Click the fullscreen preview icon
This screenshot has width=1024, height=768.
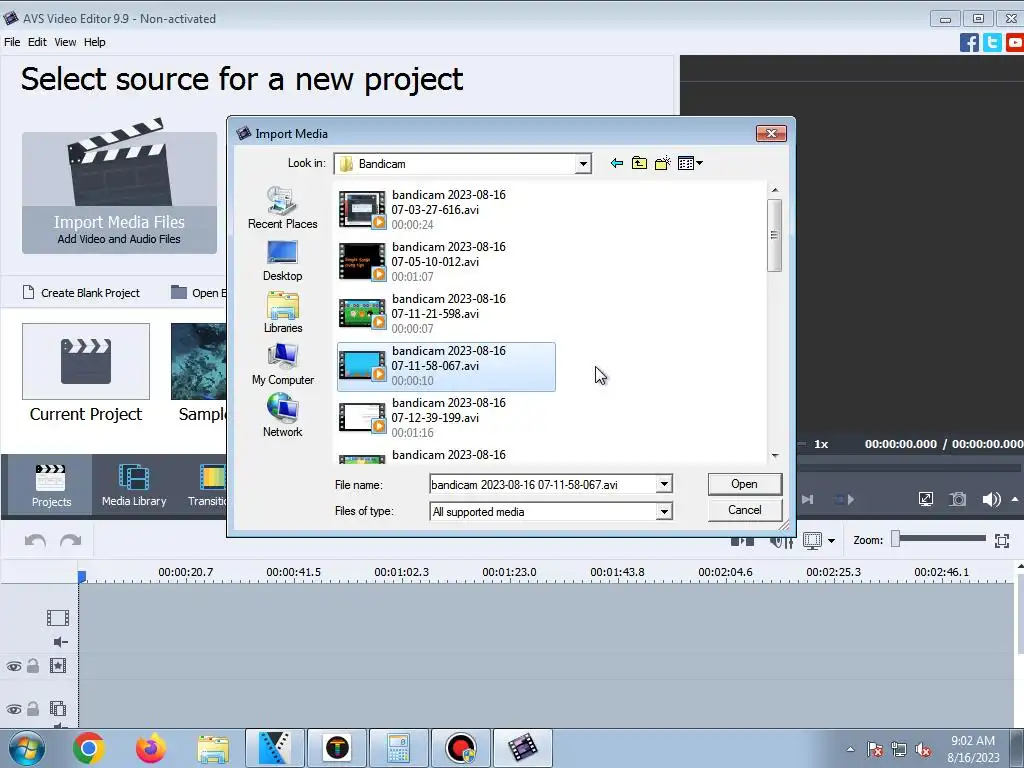[x=925, y=500]
